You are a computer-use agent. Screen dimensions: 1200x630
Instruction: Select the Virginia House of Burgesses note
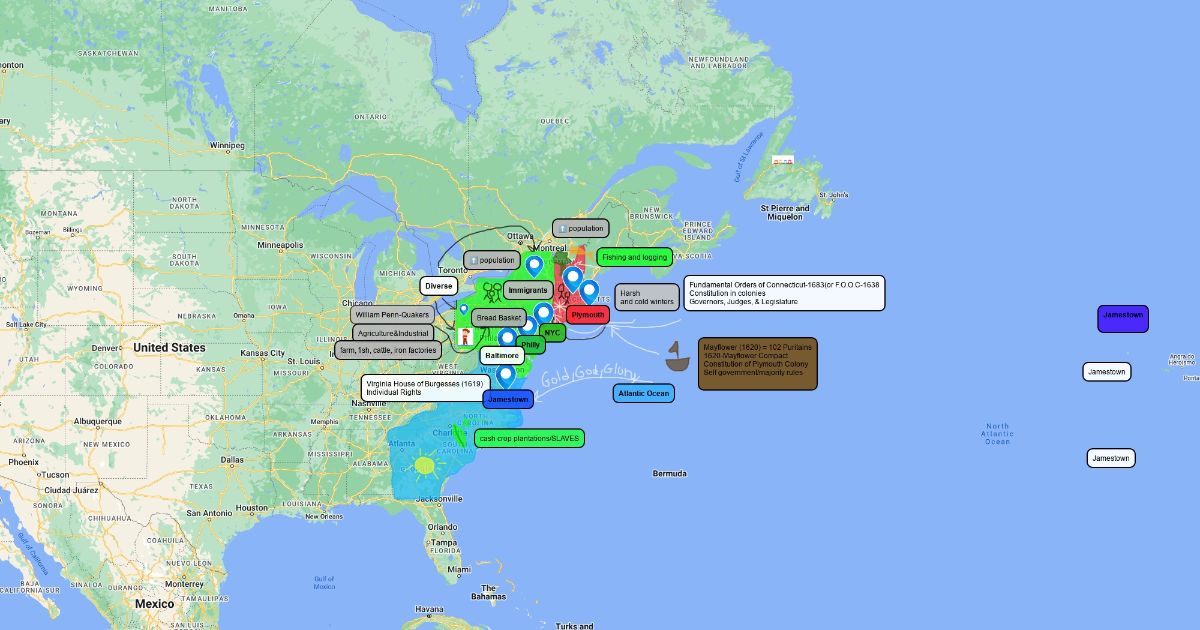(426, 387)
